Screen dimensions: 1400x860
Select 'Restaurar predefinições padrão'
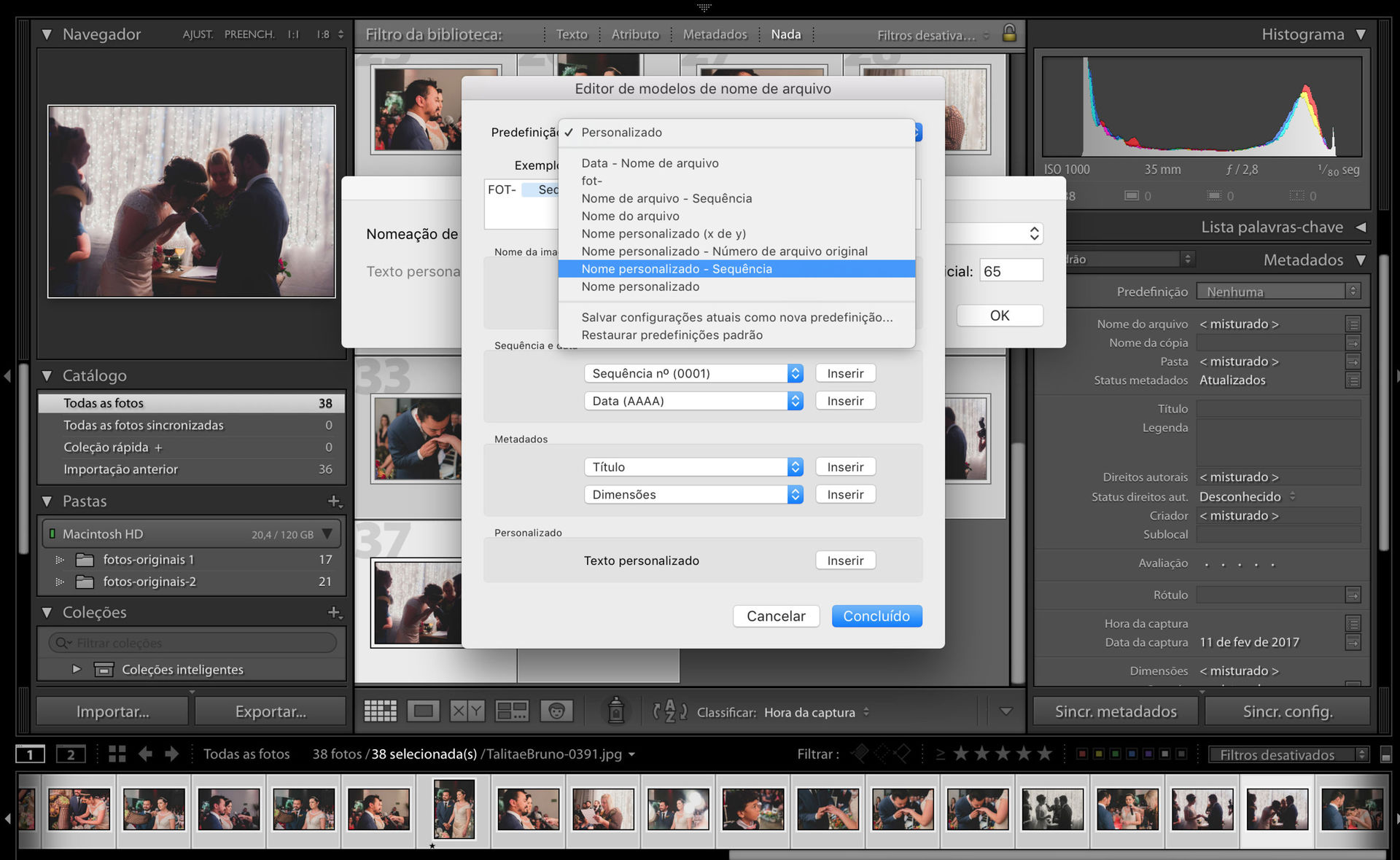point(736,335)
